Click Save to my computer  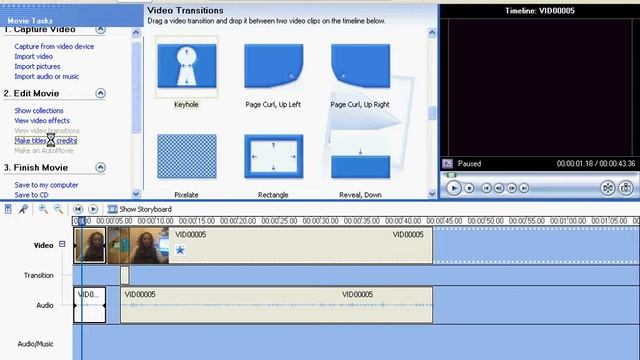pyautogui.click(x=46, y=185)
